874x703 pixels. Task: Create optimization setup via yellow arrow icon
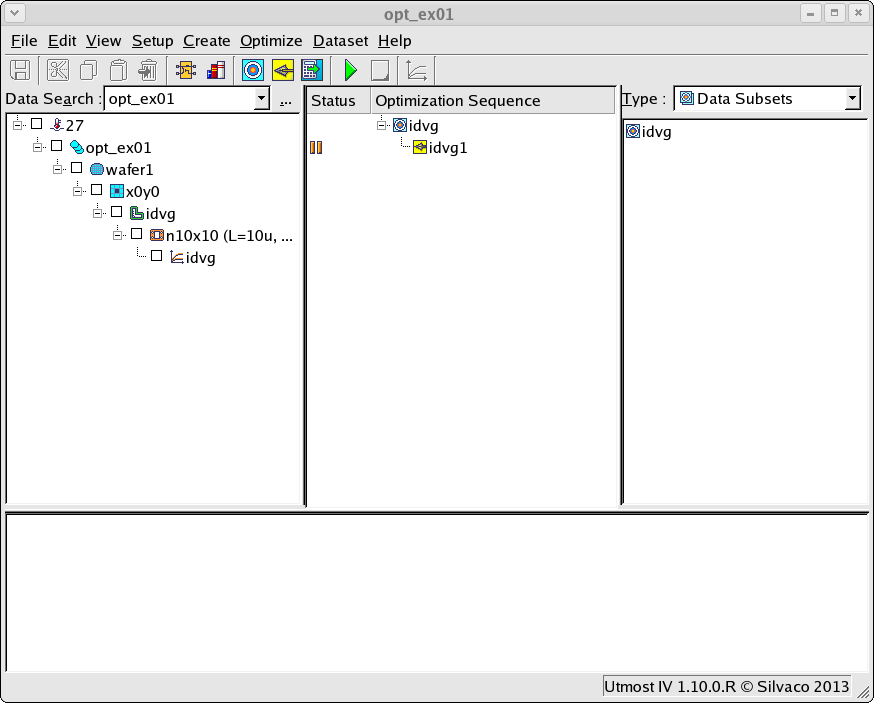coord(283,71)
